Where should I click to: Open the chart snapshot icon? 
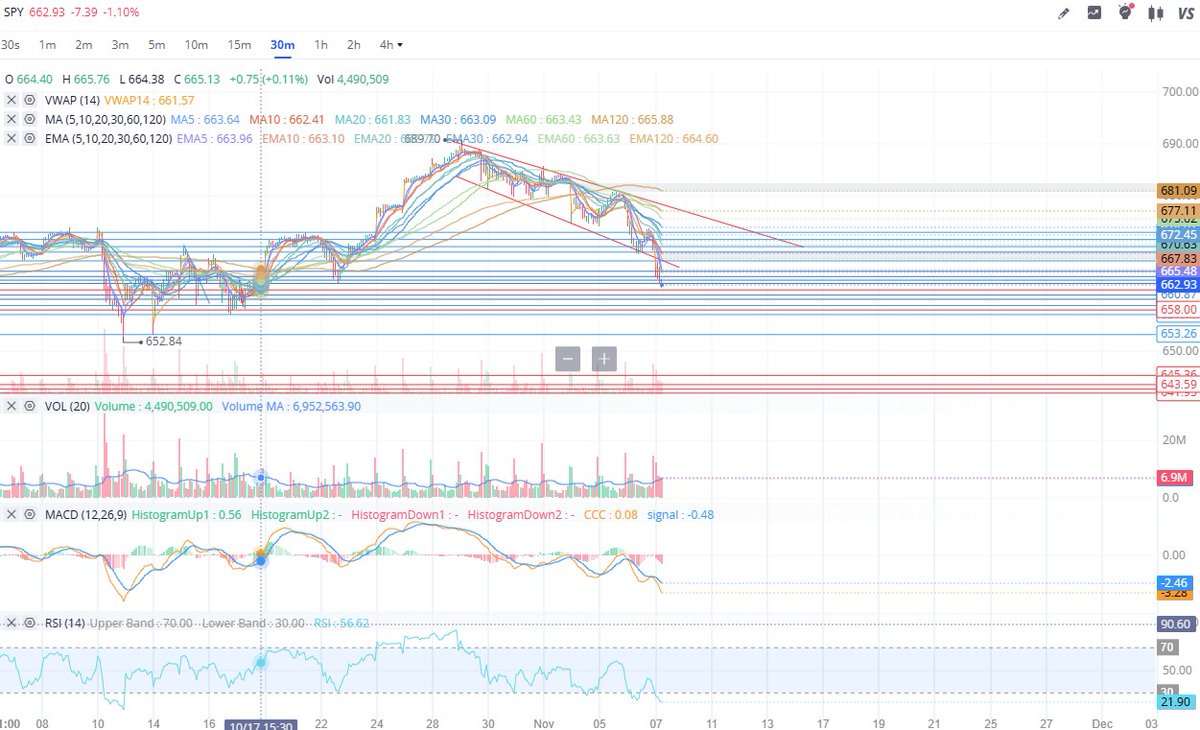pos(1094,13)
